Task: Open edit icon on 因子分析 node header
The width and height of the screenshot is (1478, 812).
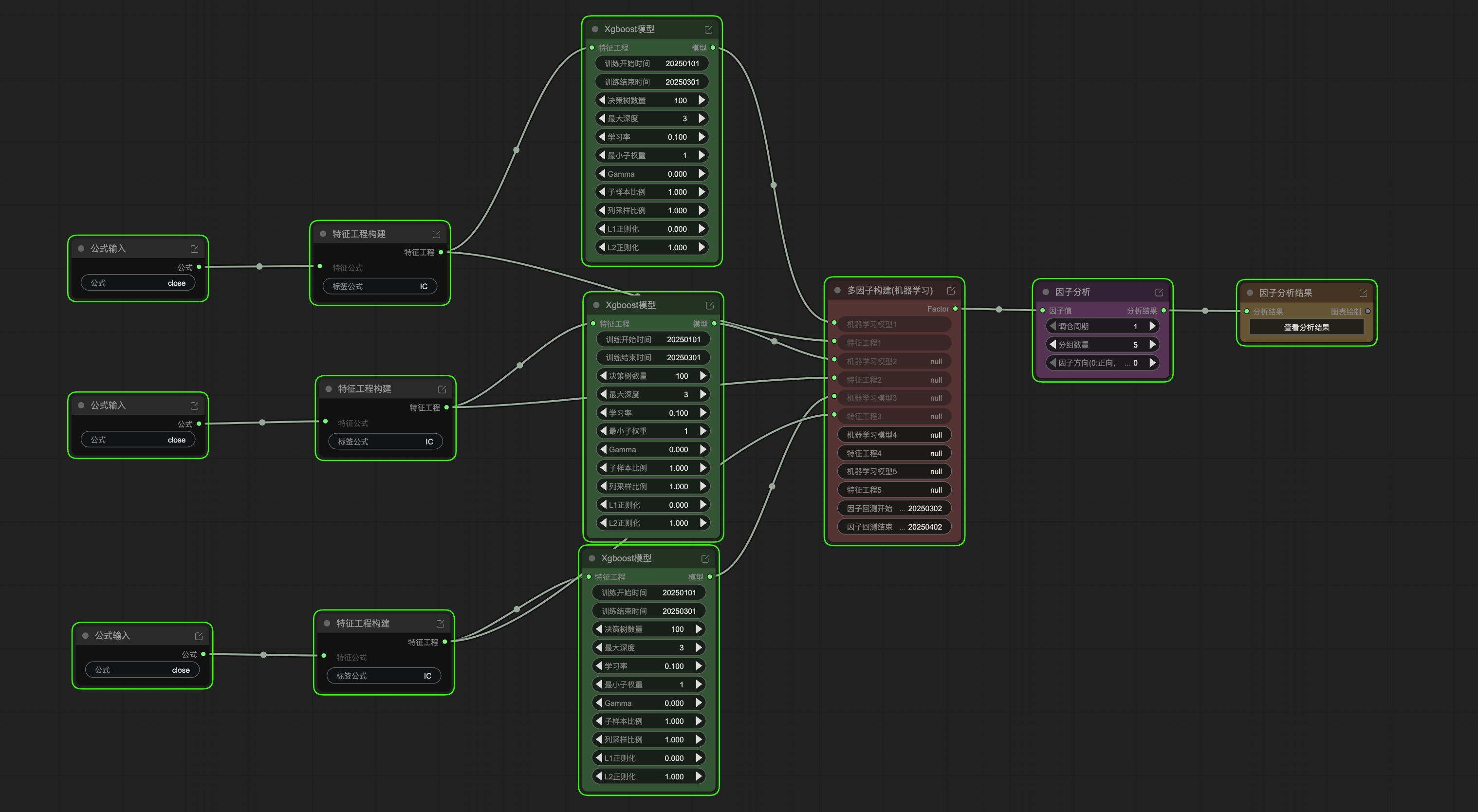Action: [x=1159, y=293]
